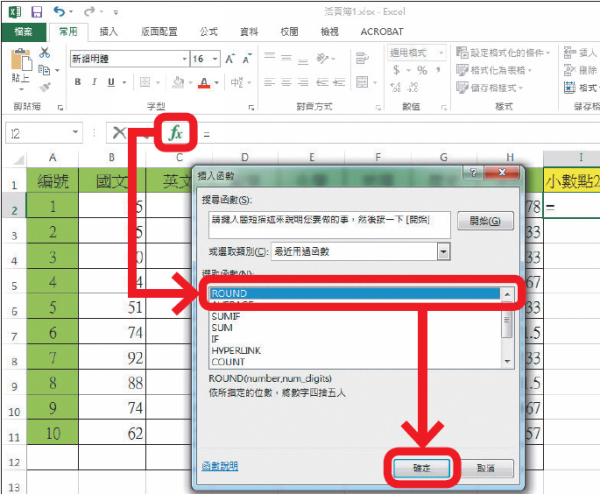Switch to the ACROBAT ribbon tab
Screen dimensions: 600x494
click(x=382, y=32)
